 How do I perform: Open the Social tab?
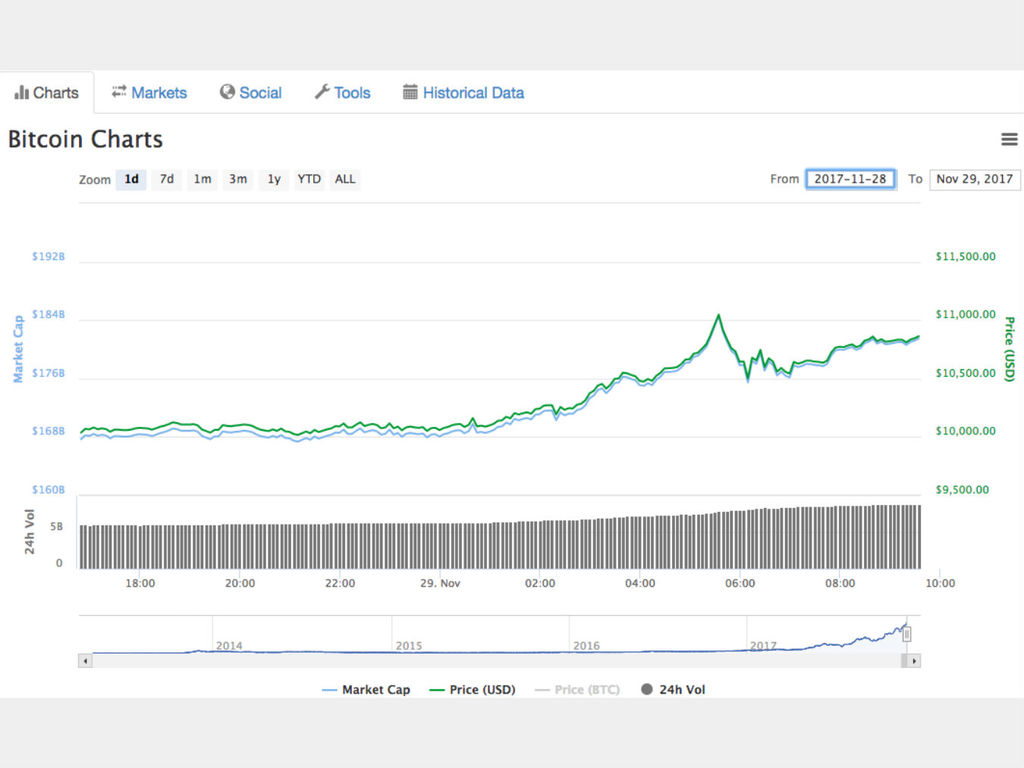tap(251, 93)
